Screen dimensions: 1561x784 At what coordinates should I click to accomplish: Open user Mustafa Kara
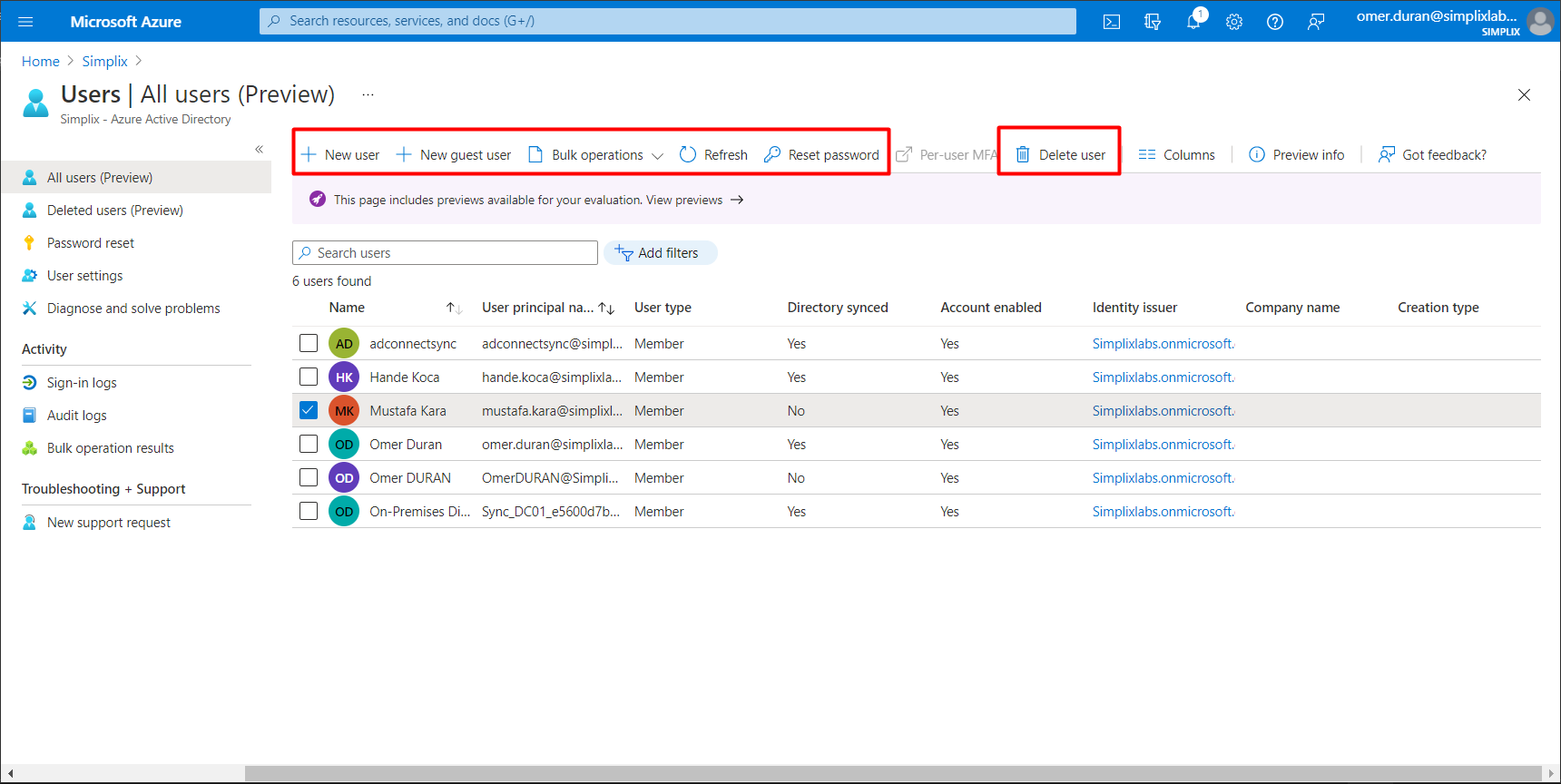[408, 411]
